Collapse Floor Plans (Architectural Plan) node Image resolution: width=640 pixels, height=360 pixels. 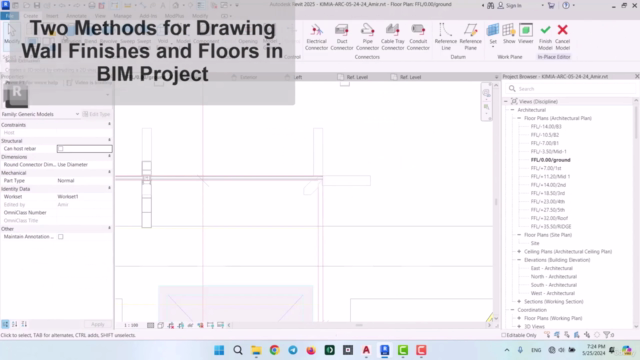pos(519,118)
